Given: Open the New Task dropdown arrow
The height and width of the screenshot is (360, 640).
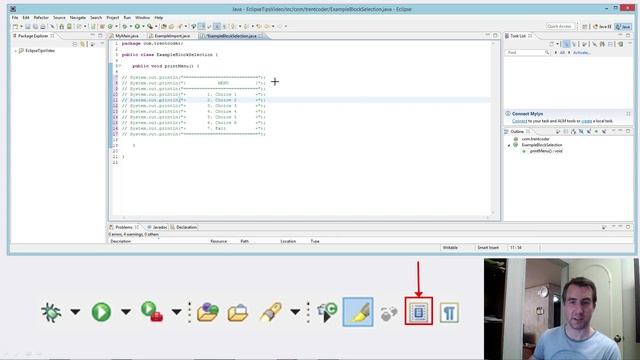Looking at the screenshot, I should tap(558, 44).
